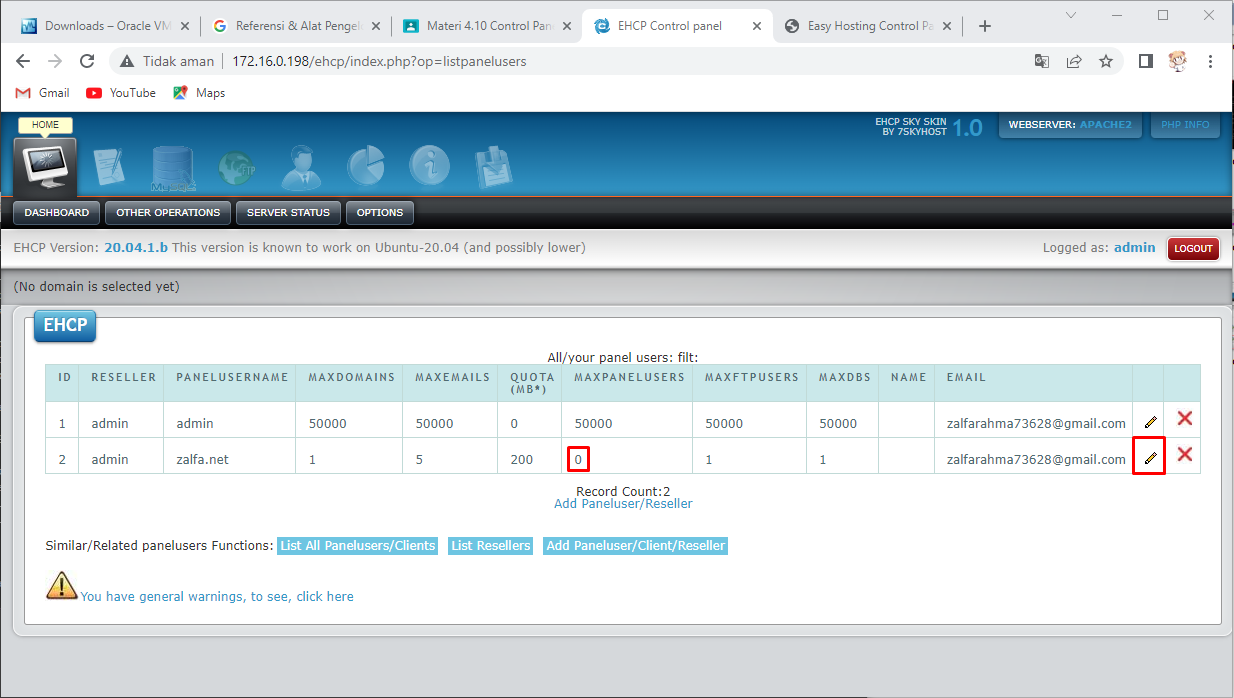This screenshot has width=1234, height=698.
Task: Click the 'Add Paneluser/Reseller' link
Action: pos(623,504)
